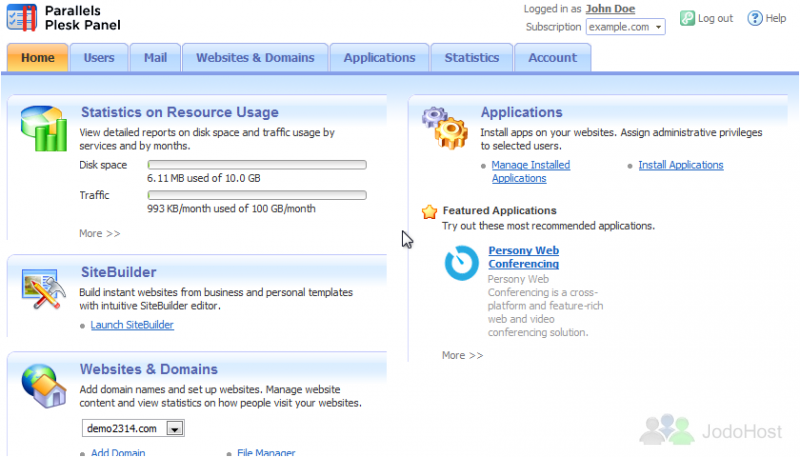Click the Log out door icon

[x=688, y=18]
